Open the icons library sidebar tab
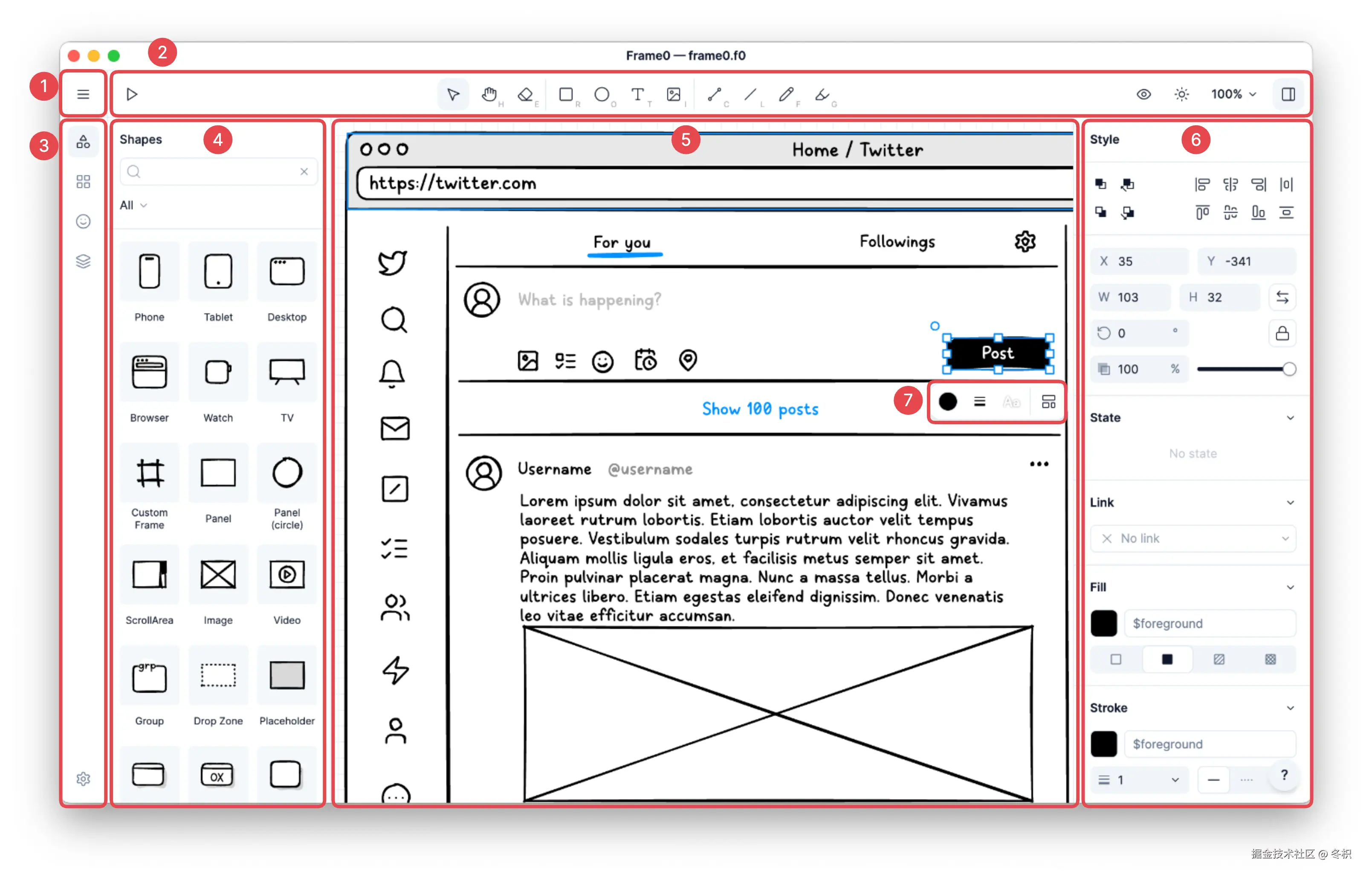The height and width of the screenshot is (880, 1372). click(84, 221)
